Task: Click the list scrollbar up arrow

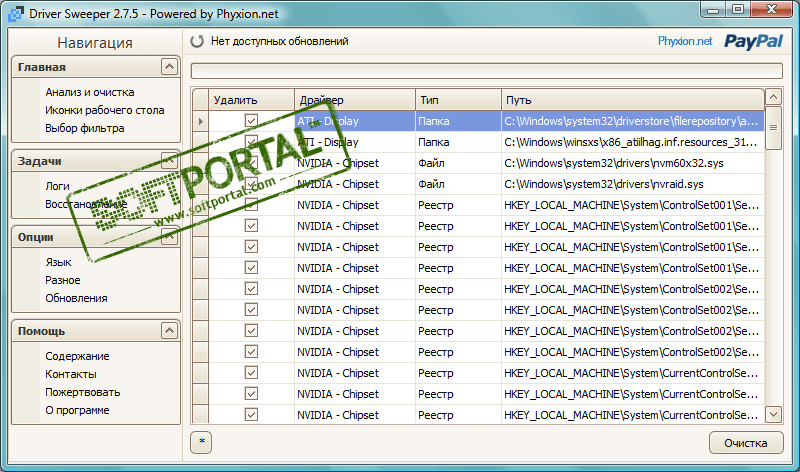Action: [773, 97]
